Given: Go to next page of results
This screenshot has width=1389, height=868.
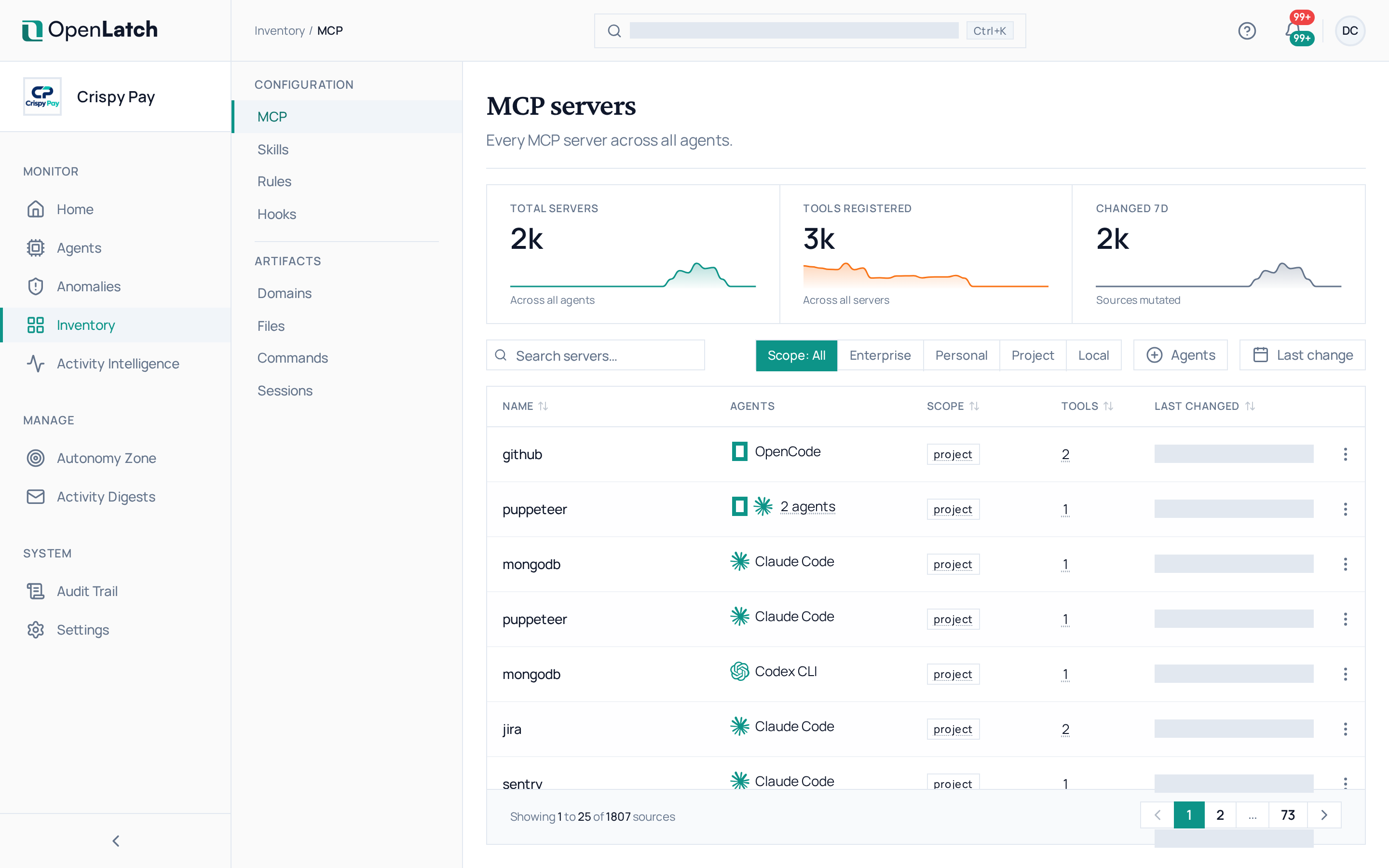Looking at the screenshot, I should [x=1324, y=815].
